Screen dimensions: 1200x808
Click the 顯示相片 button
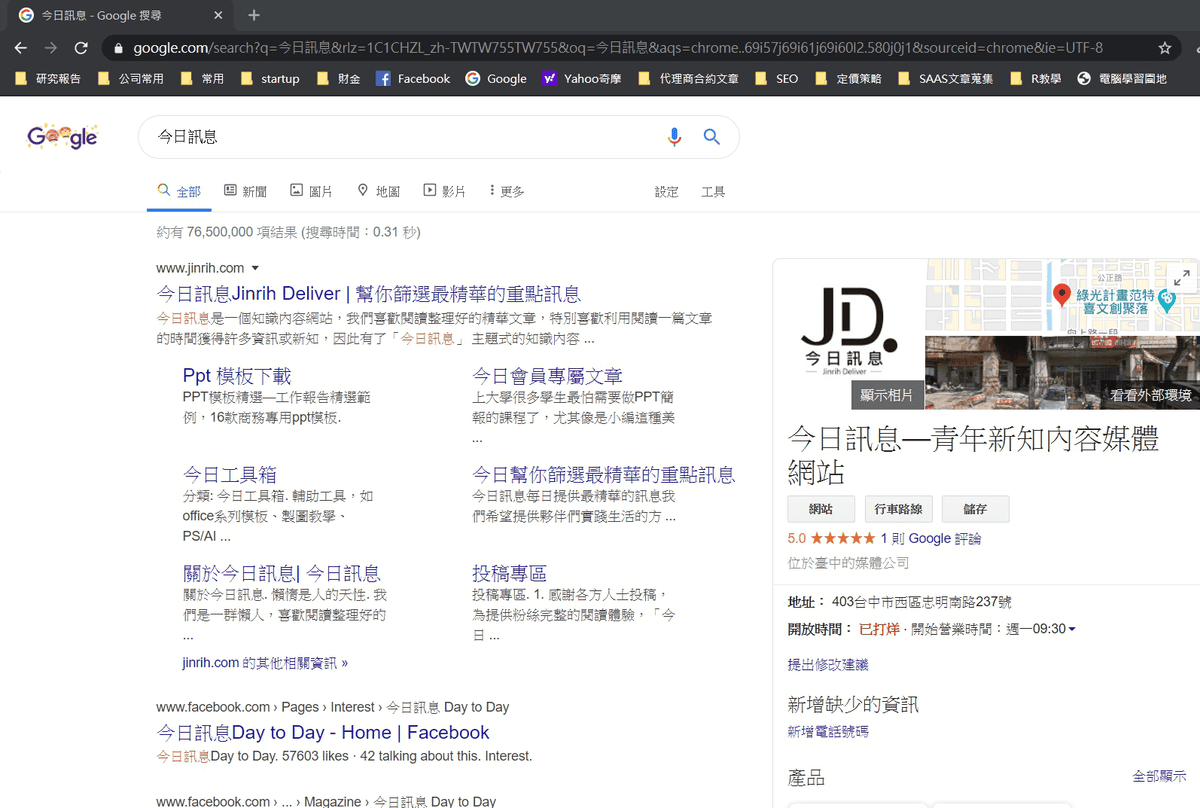pos(887,395)
